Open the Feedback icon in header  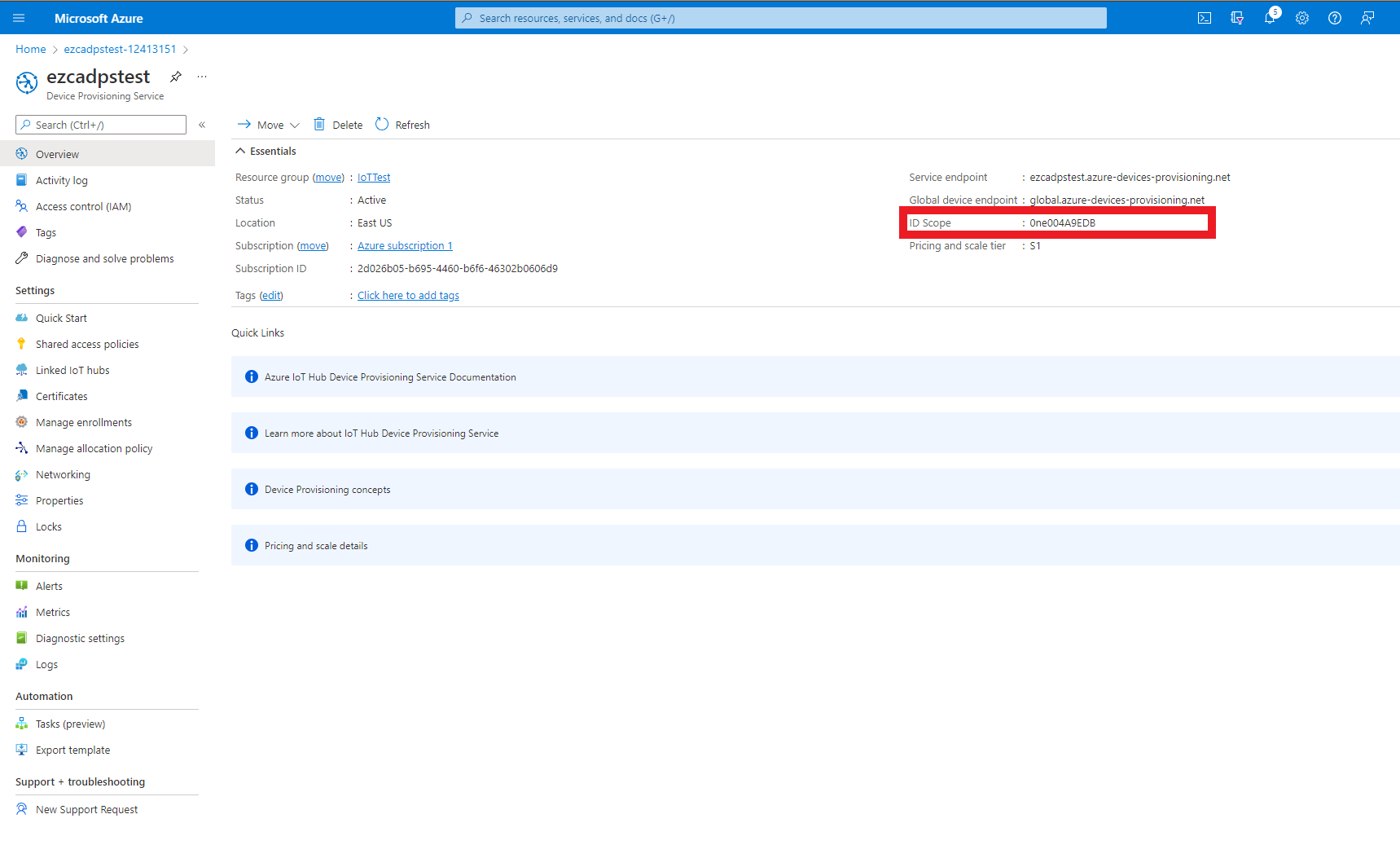1367,18
